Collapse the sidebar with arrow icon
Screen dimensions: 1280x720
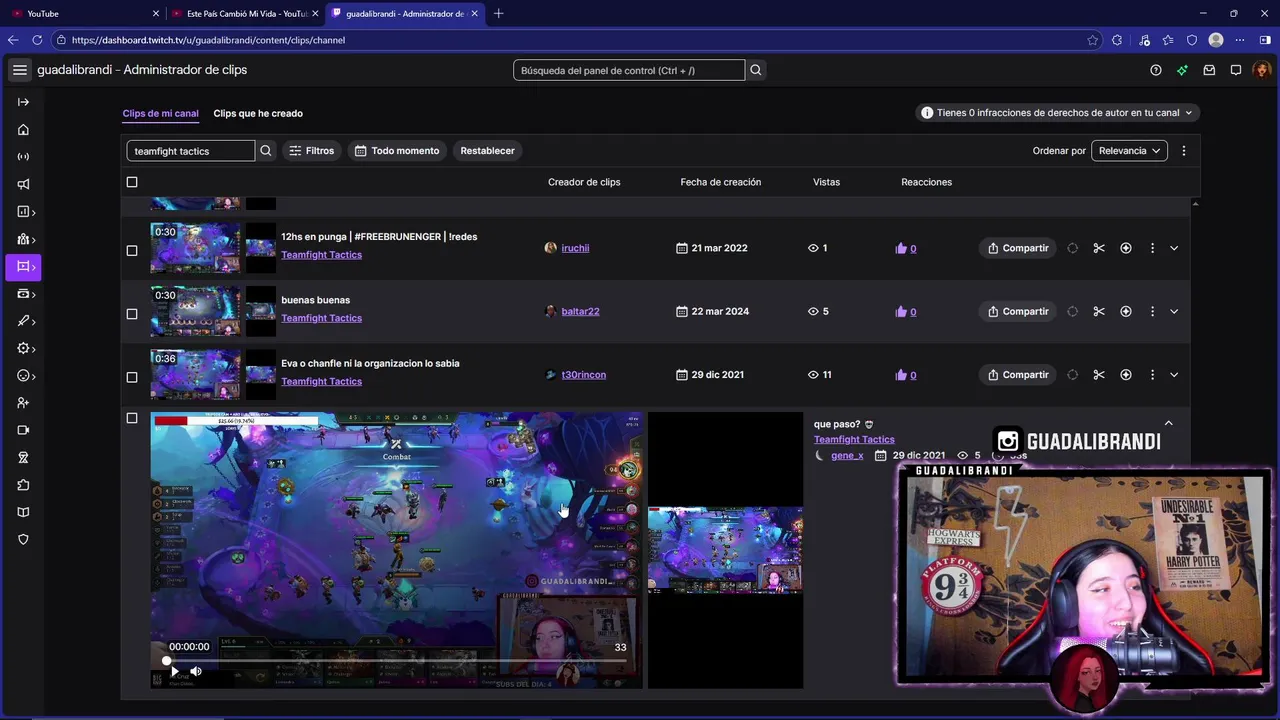(x=23, y=102)
